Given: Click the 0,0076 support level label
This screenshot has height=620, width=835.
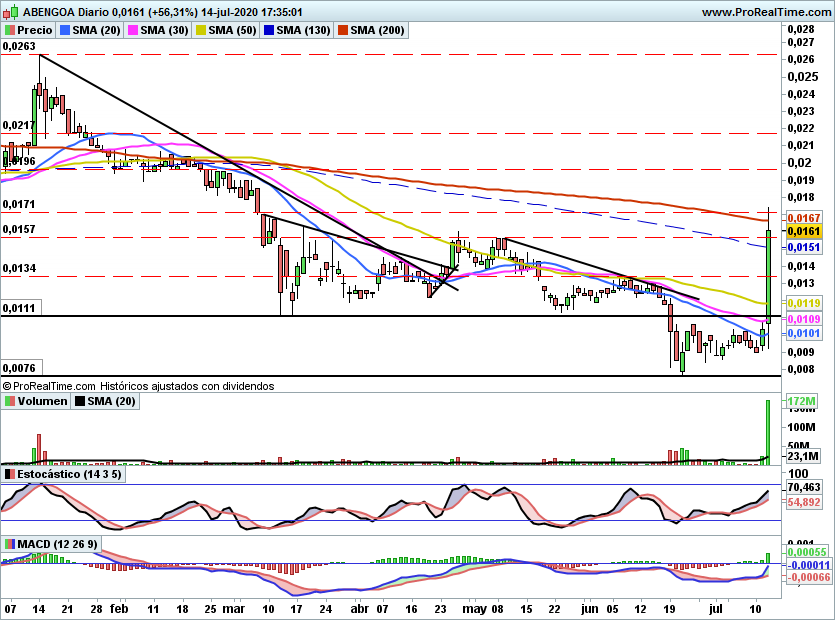Looking at the screenshot, I should (x=19, y=368).
